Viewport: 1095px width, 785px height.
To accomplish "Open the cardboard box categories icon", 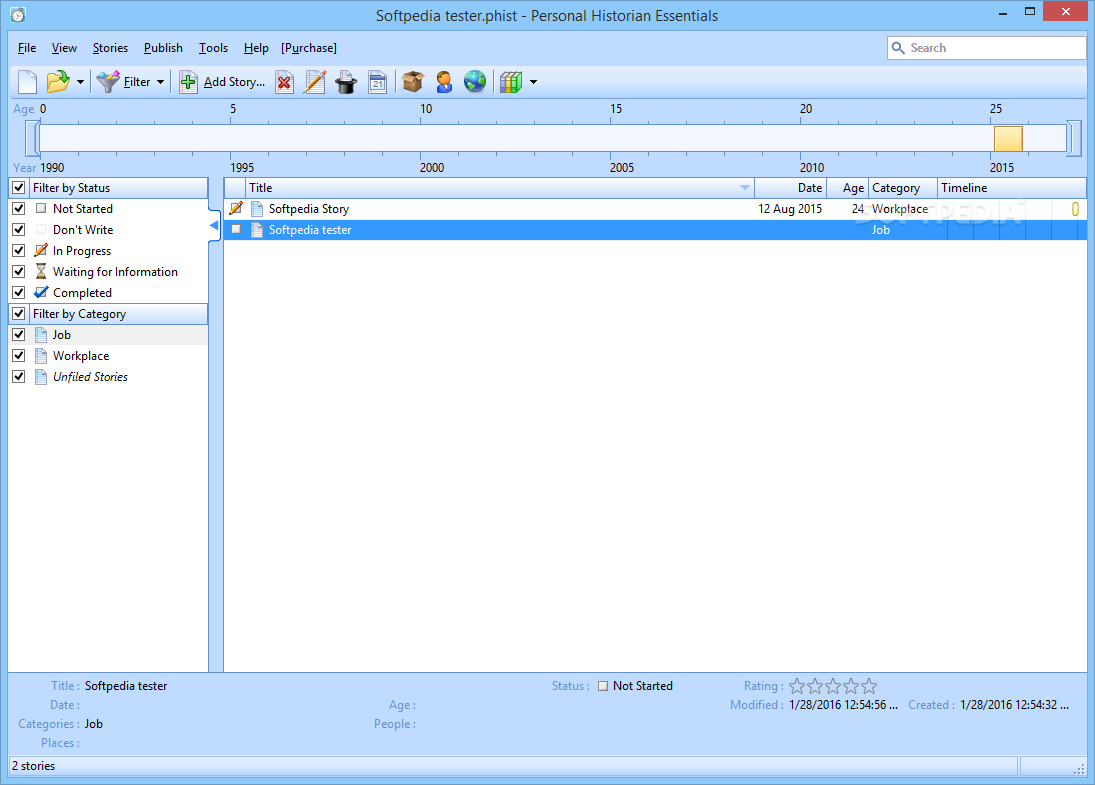I will (x=413, y=82).
